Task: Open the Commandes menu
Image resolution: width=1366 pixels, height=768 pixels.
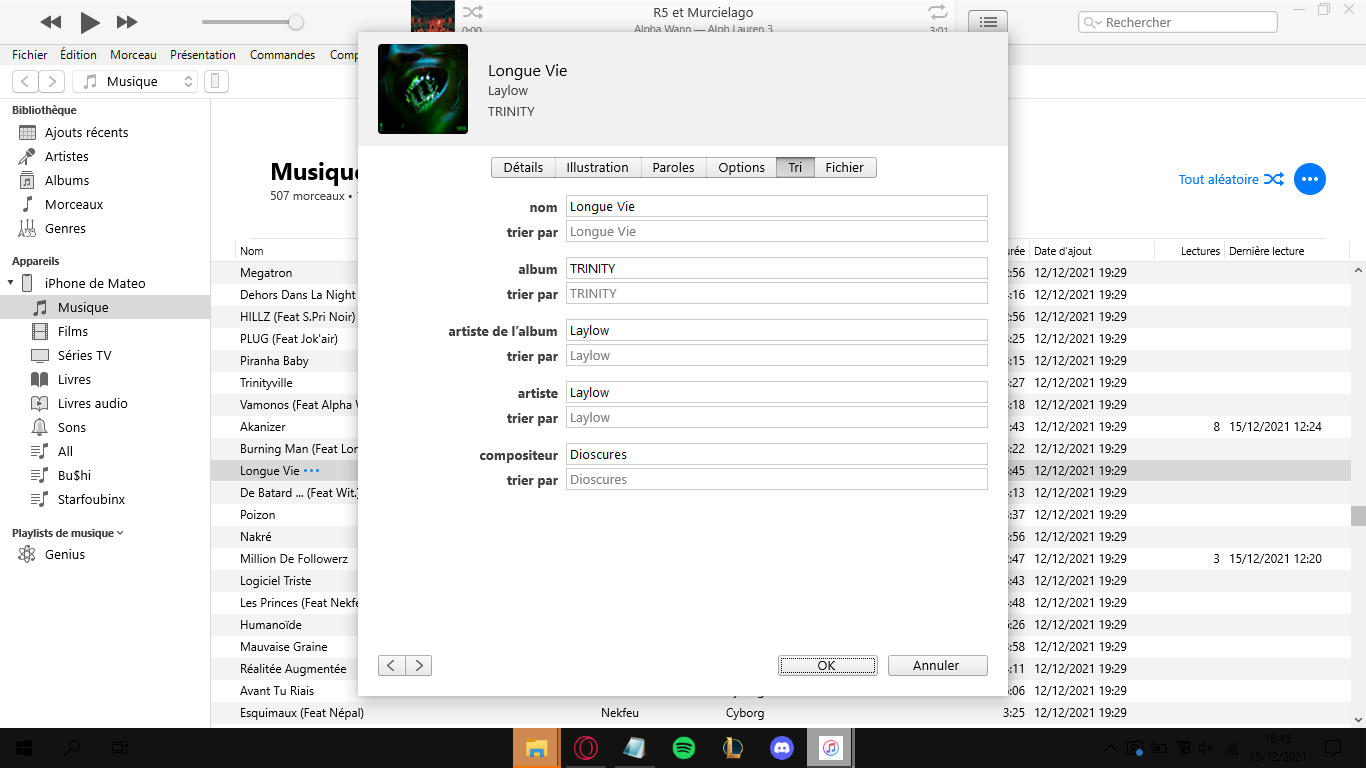Action: tap(283, 55)
